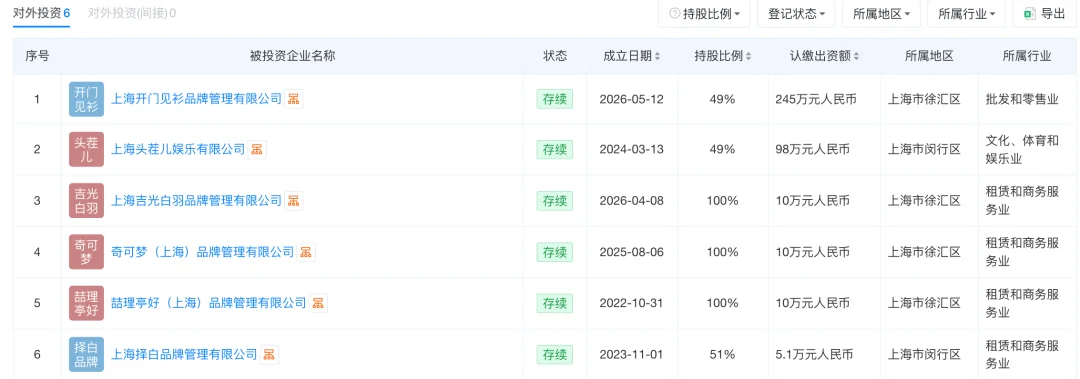
Task: Click the 吉光白羽 company logo
Action: coord(87,201)
